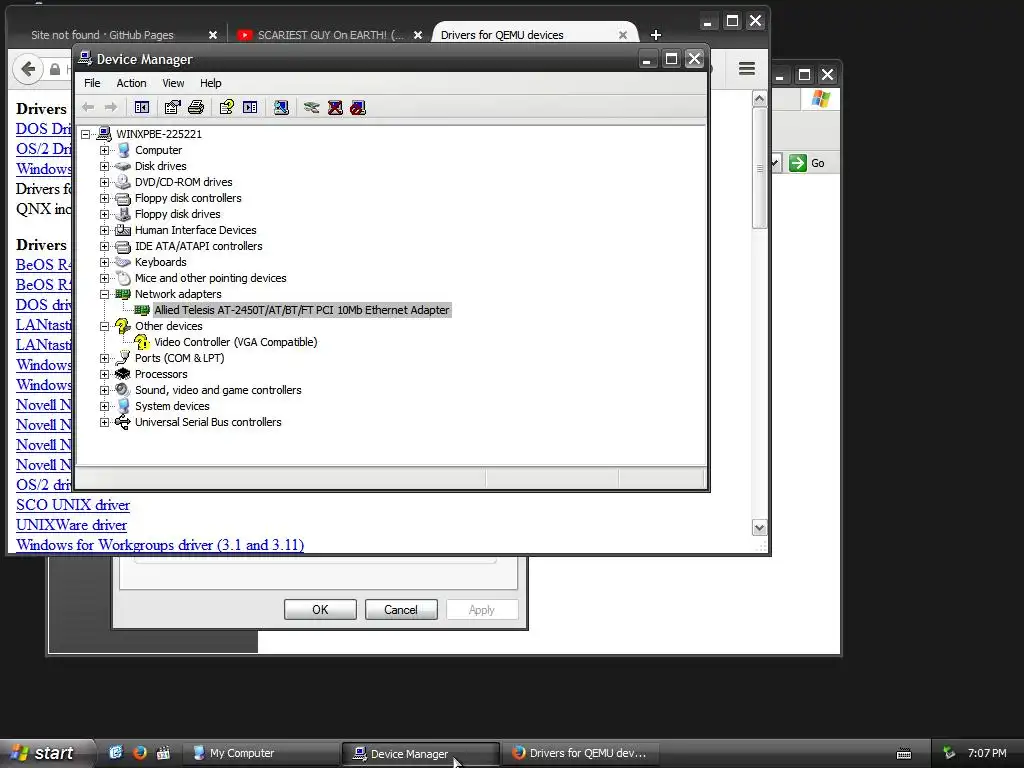Collapse the Network adapters node
This screenshot has width=1024, height=768.
[x=104, y=294]
